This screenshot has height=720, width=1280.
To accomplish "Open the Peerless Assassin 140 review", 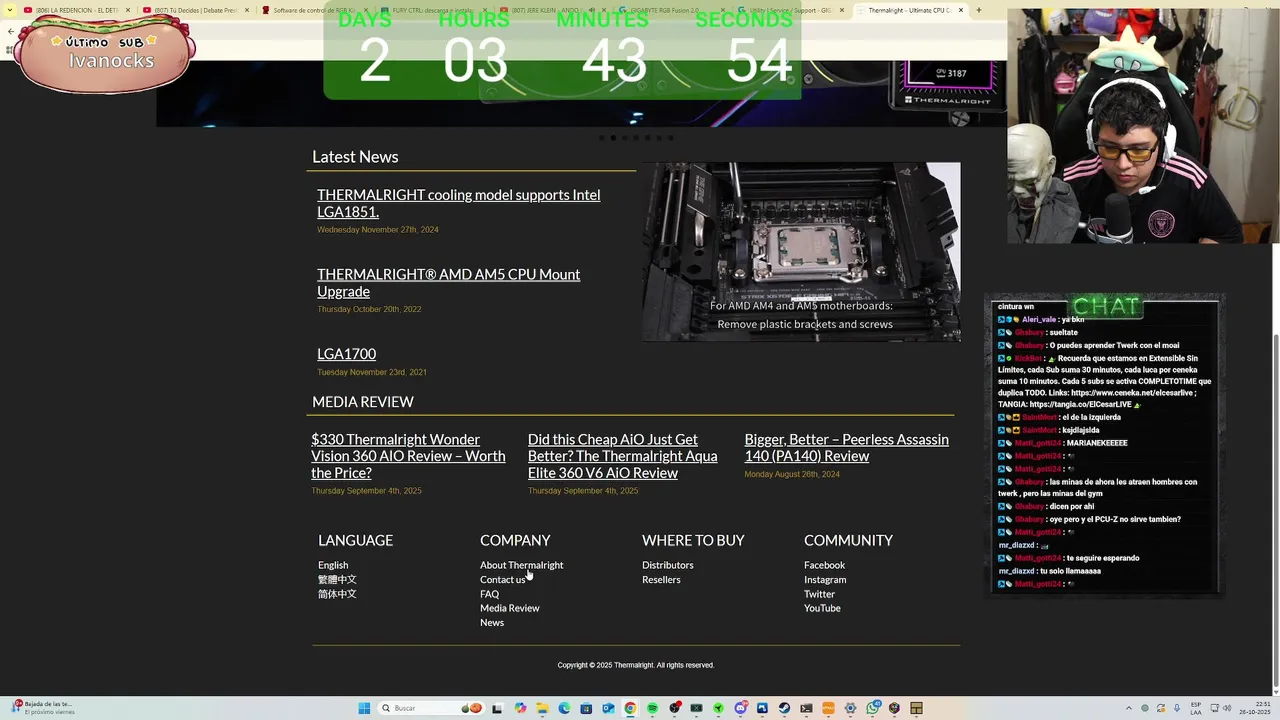I will click(846, 448).
